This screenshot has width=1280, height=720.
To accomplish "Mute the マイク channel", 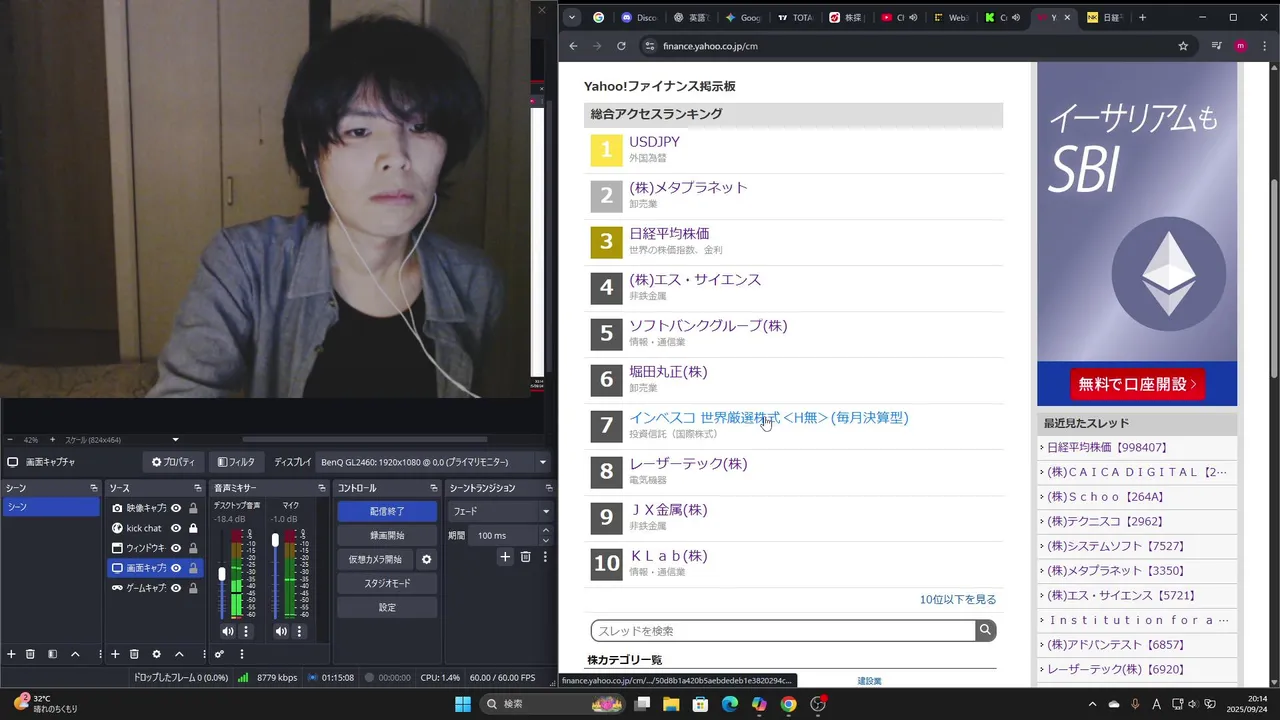I will click(281, 631).
